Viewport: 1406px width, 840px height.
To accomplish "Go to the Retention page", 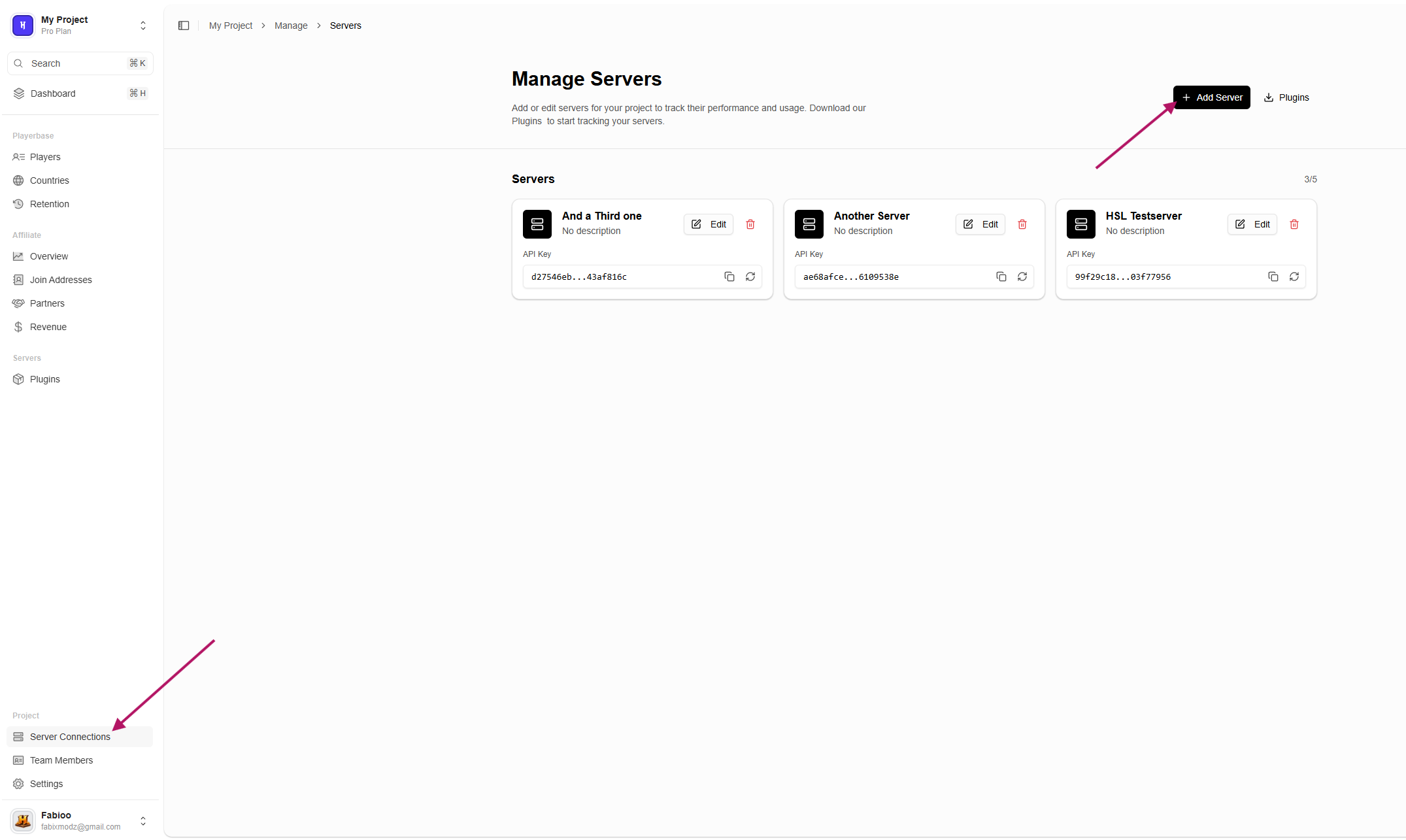I will (49, 204).
